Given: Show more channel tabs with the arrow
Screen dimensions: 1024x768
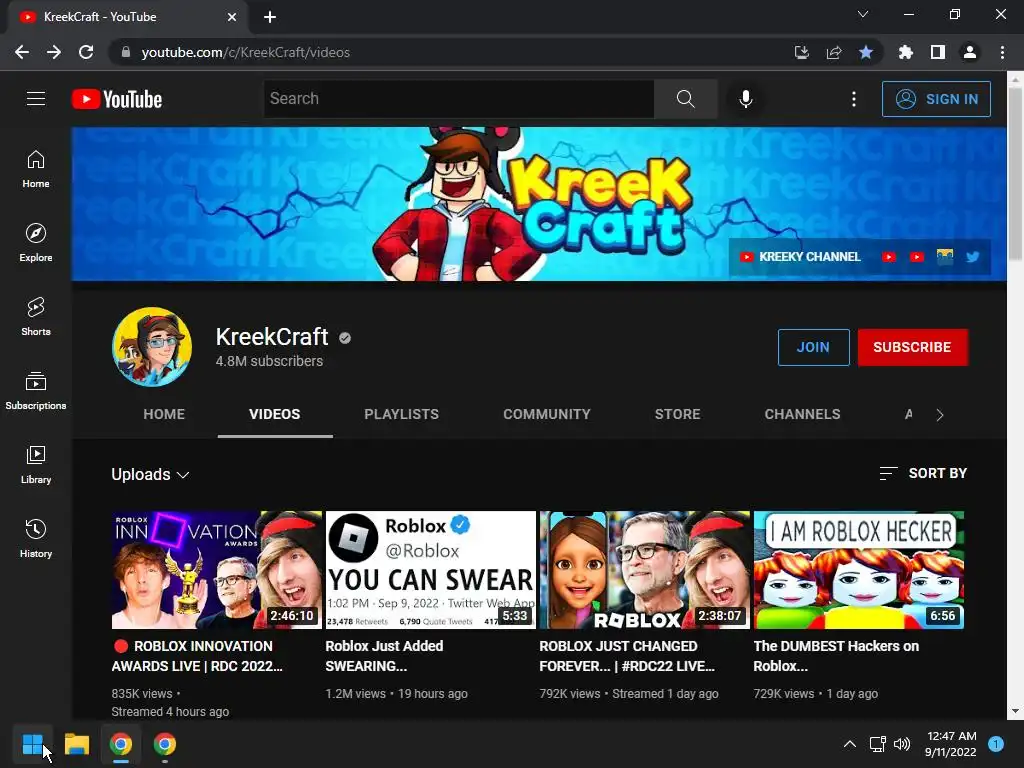Looking at the screenshot, I should coord(939,415).
